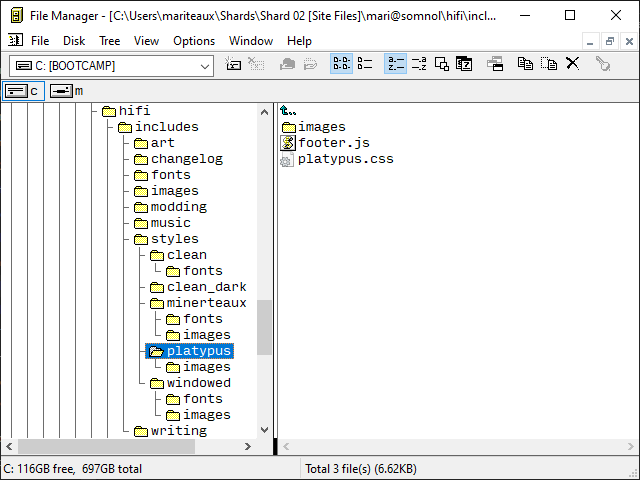The image size is (640, 480).
Task: Select the windowed folder in tree
Action: click(198, 383)
